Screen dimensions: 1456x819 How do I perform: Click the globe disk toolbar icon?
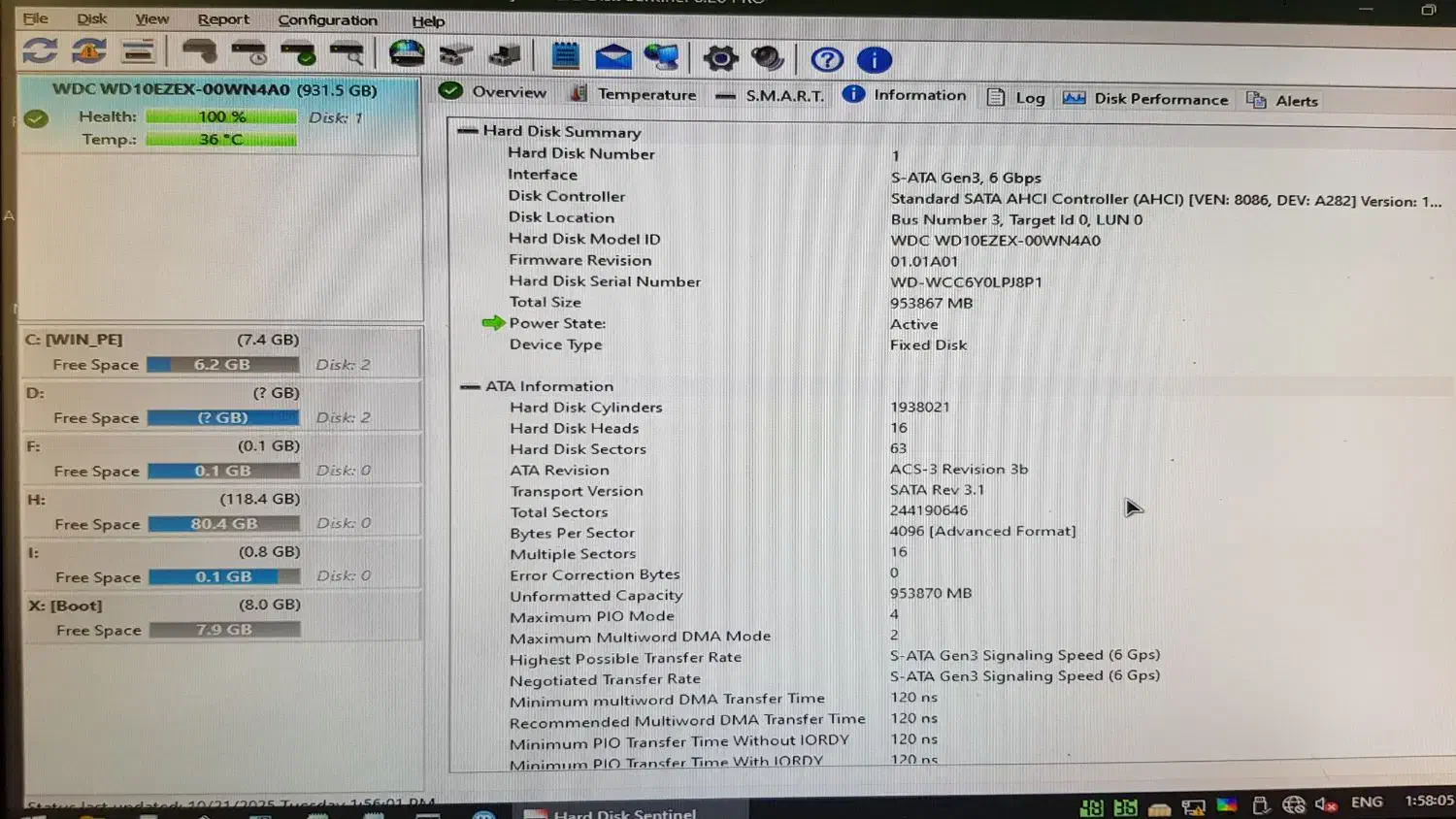(x=406, y=54)
